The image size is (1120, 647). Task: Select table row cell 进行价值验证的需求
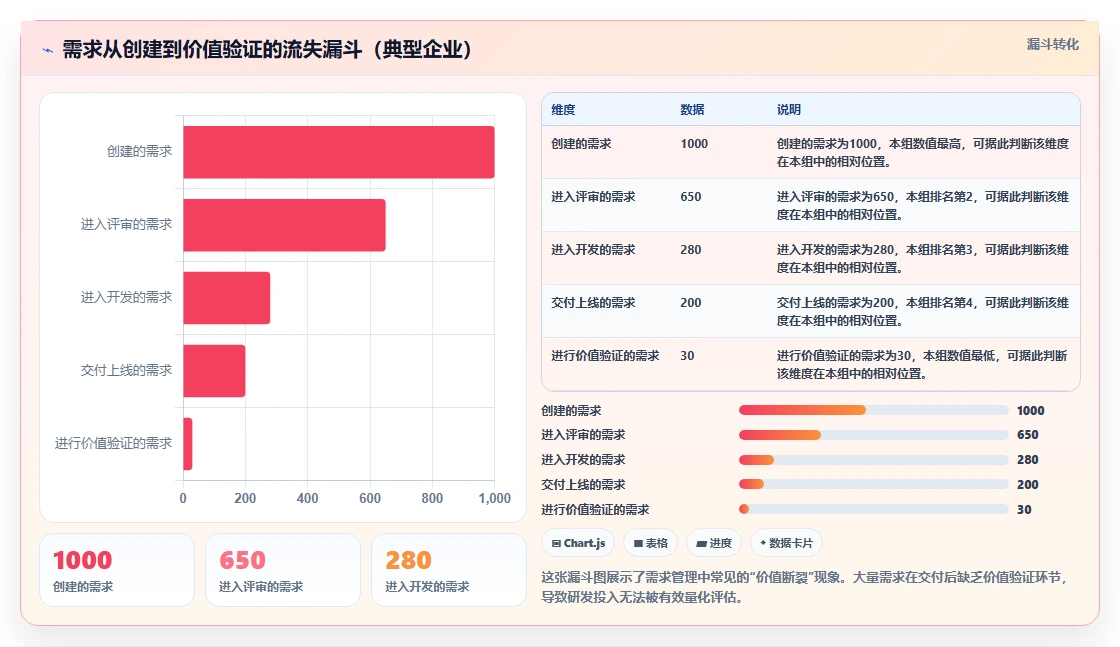tap(605, 355)
